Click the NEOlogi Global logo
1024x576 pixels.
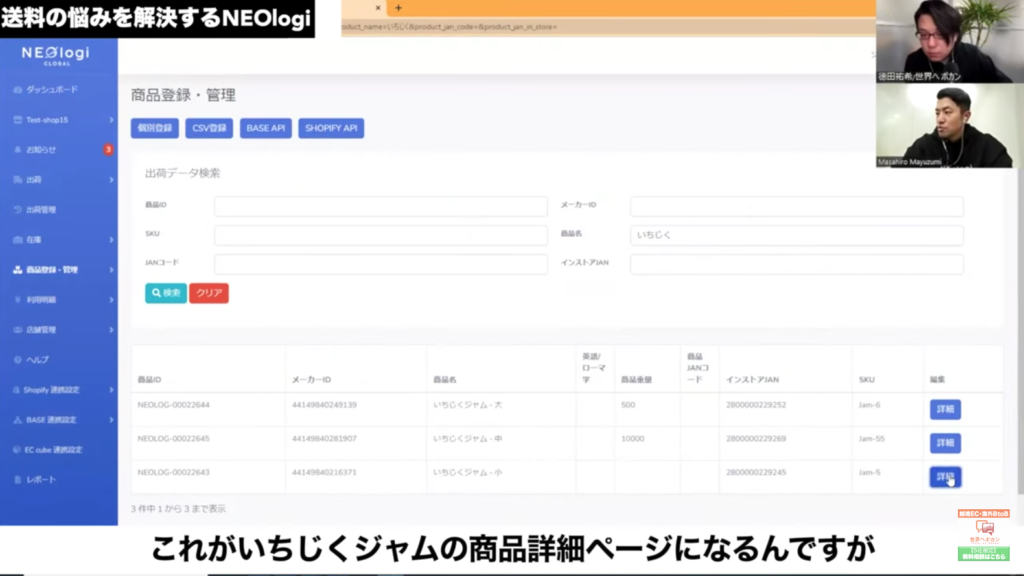point(56,56)
